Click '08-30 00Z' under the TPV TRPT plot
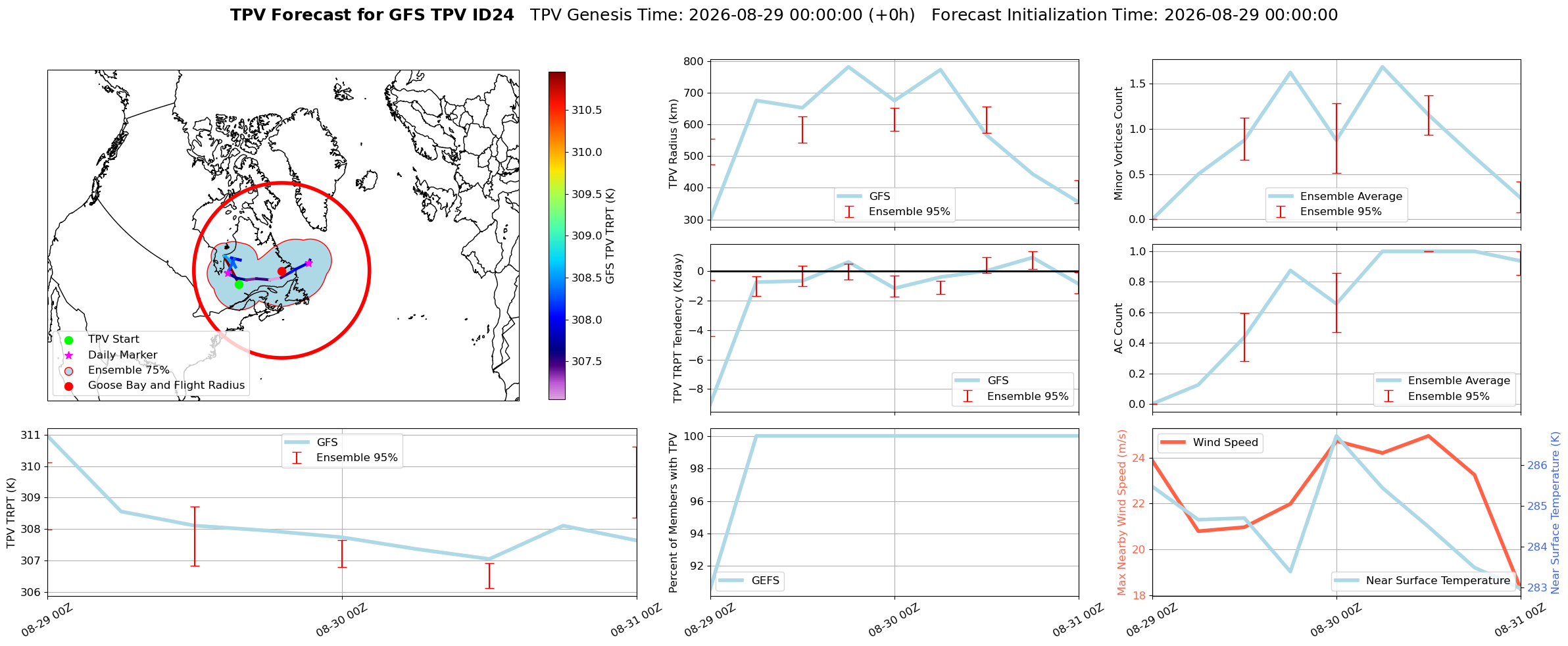 (341, 620)
